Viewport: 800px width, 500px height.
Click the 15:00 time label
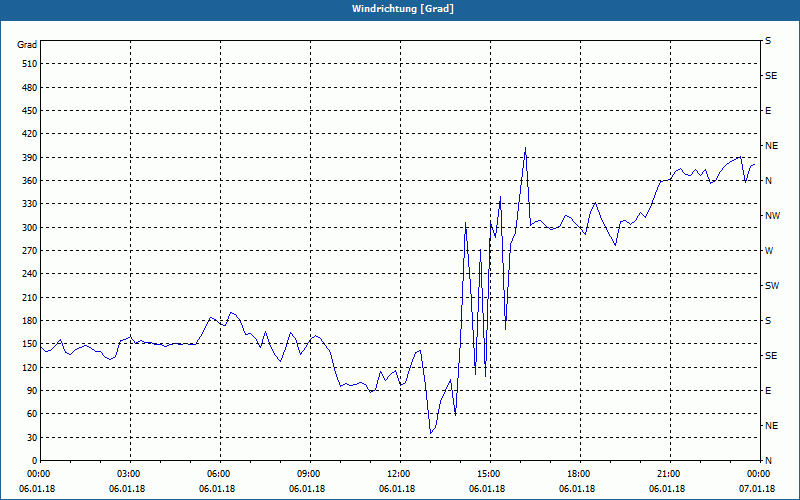coord(487,474)
